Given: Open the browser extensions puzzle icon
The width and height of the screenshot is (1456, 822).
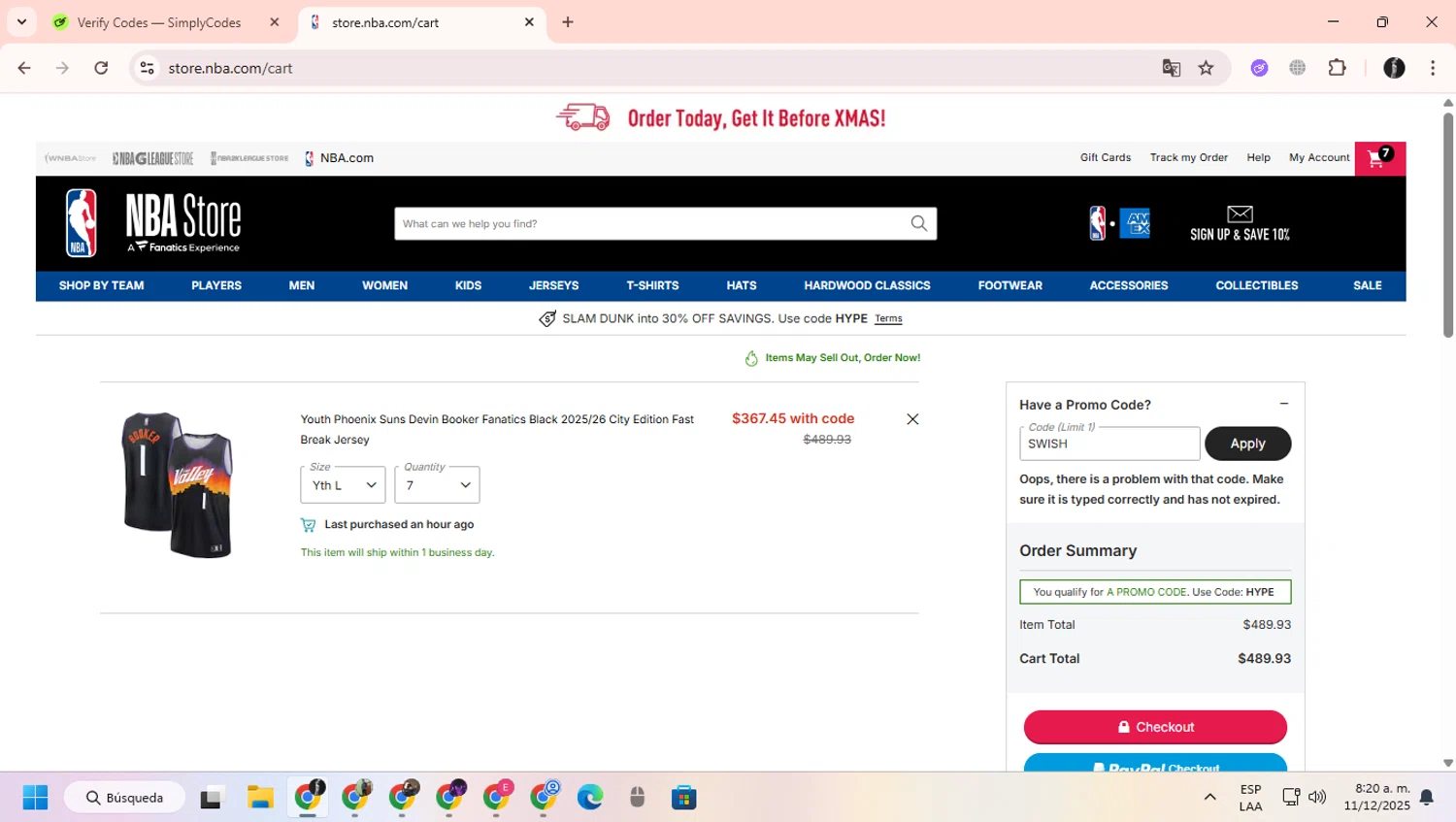Looking at the screenshot, I should (1337, 68).
